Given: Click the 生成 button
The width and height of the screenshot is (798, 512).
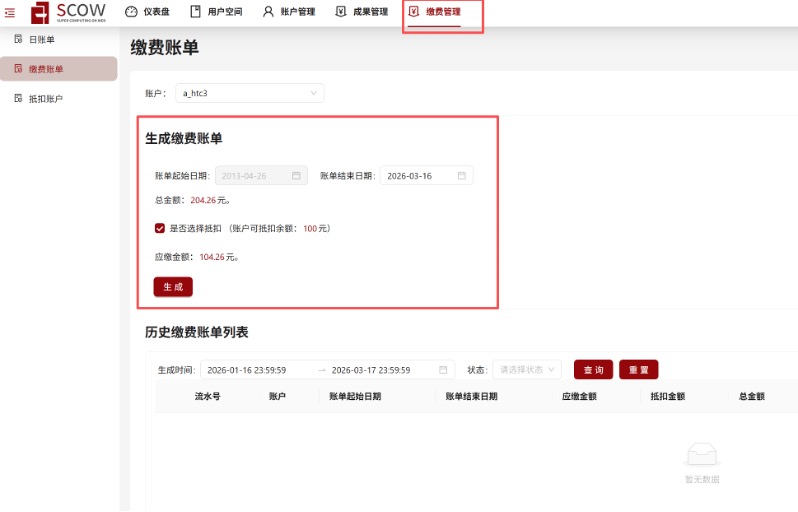Looking at the screenshot, I should coord(173,287).
